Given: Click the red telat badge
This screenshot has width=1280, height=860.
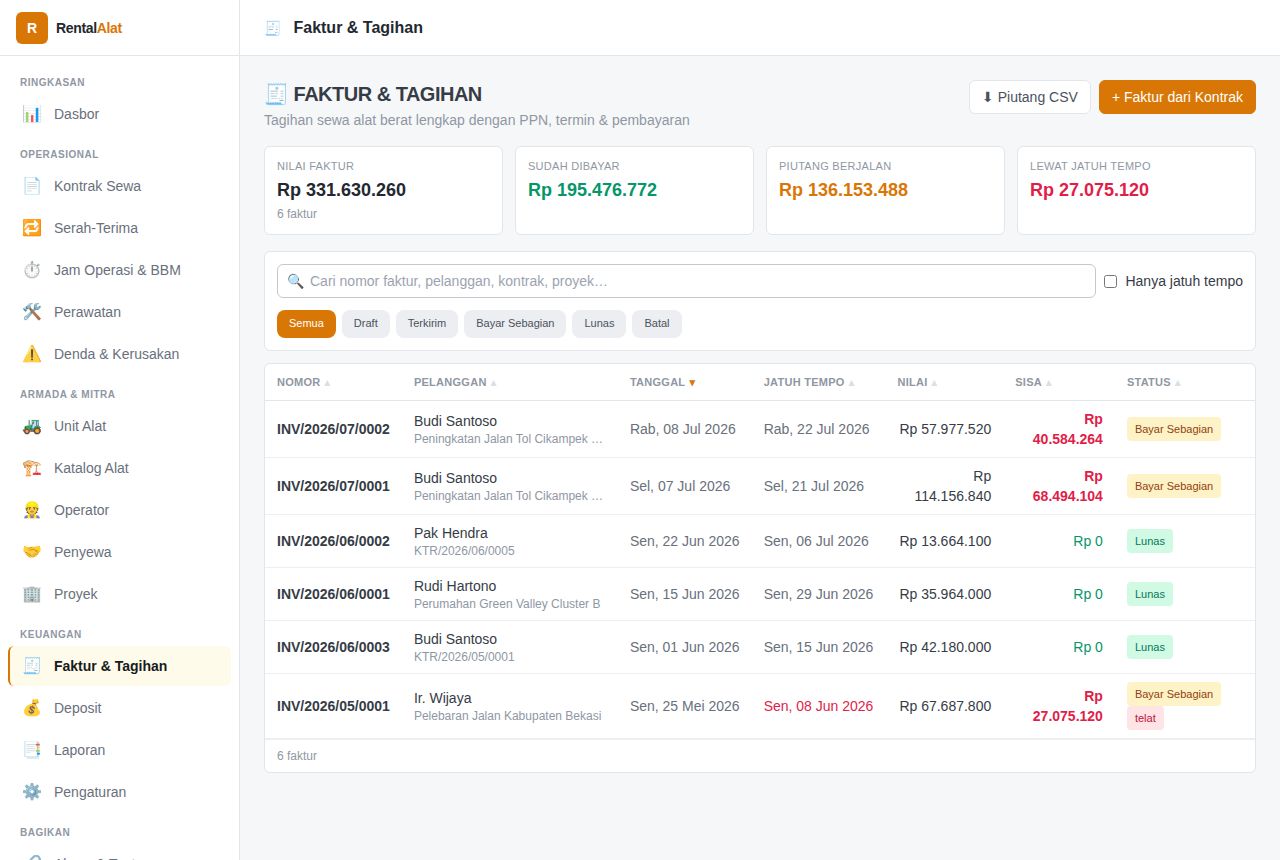Looking at the screenshot, I should tap(1145, 718).
